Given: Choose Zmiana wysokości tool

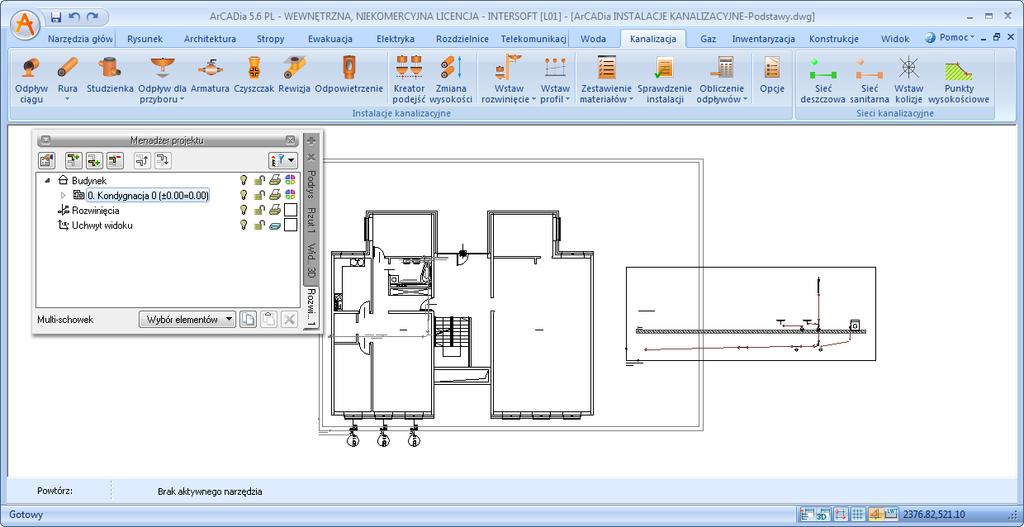Looking at the screenshot, I should click(x=453, y=80).
